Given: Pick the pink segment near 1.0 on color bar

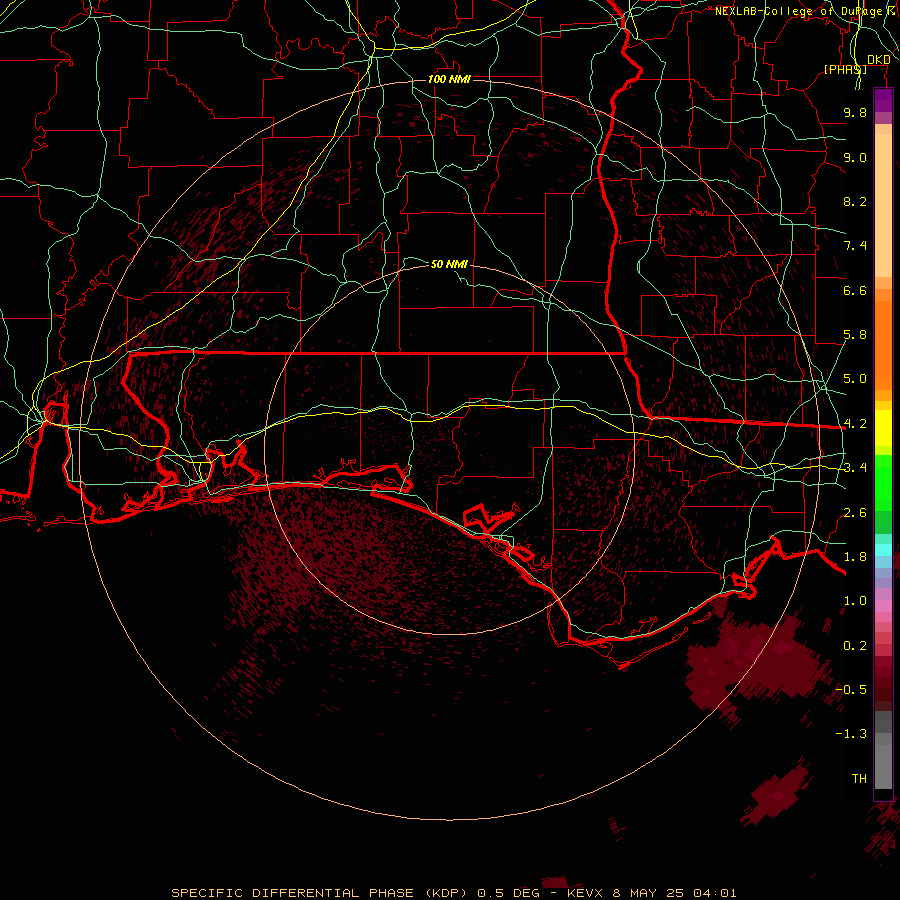Looking at the screenshot, I should pos(883,605).
